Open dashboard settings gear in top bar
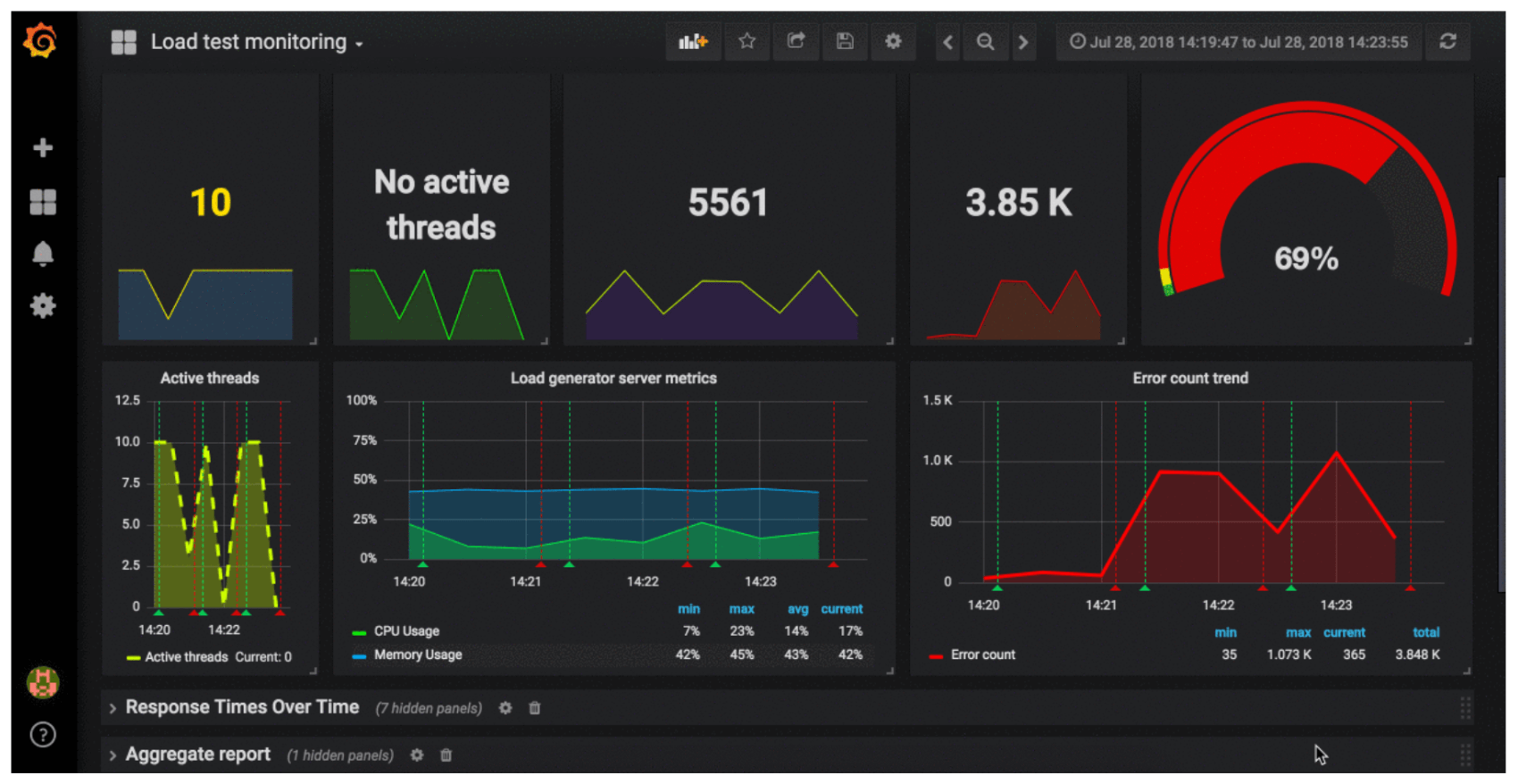1518x784 pixels. 893,42
